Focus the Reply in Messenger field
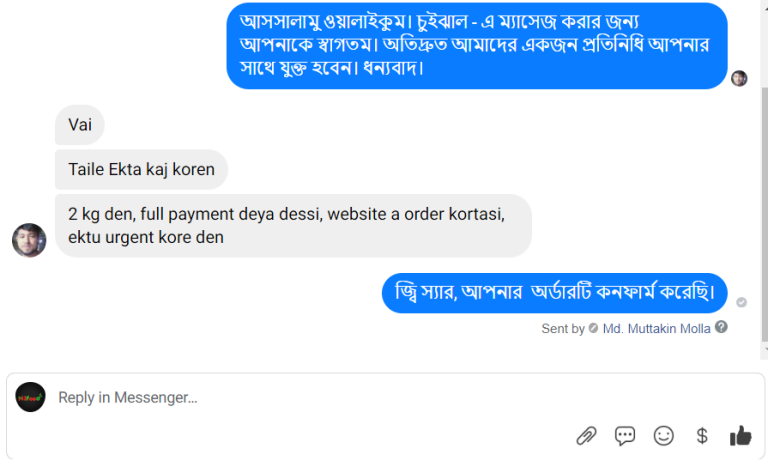Screen dimensions: 768x461 [300, 398]
